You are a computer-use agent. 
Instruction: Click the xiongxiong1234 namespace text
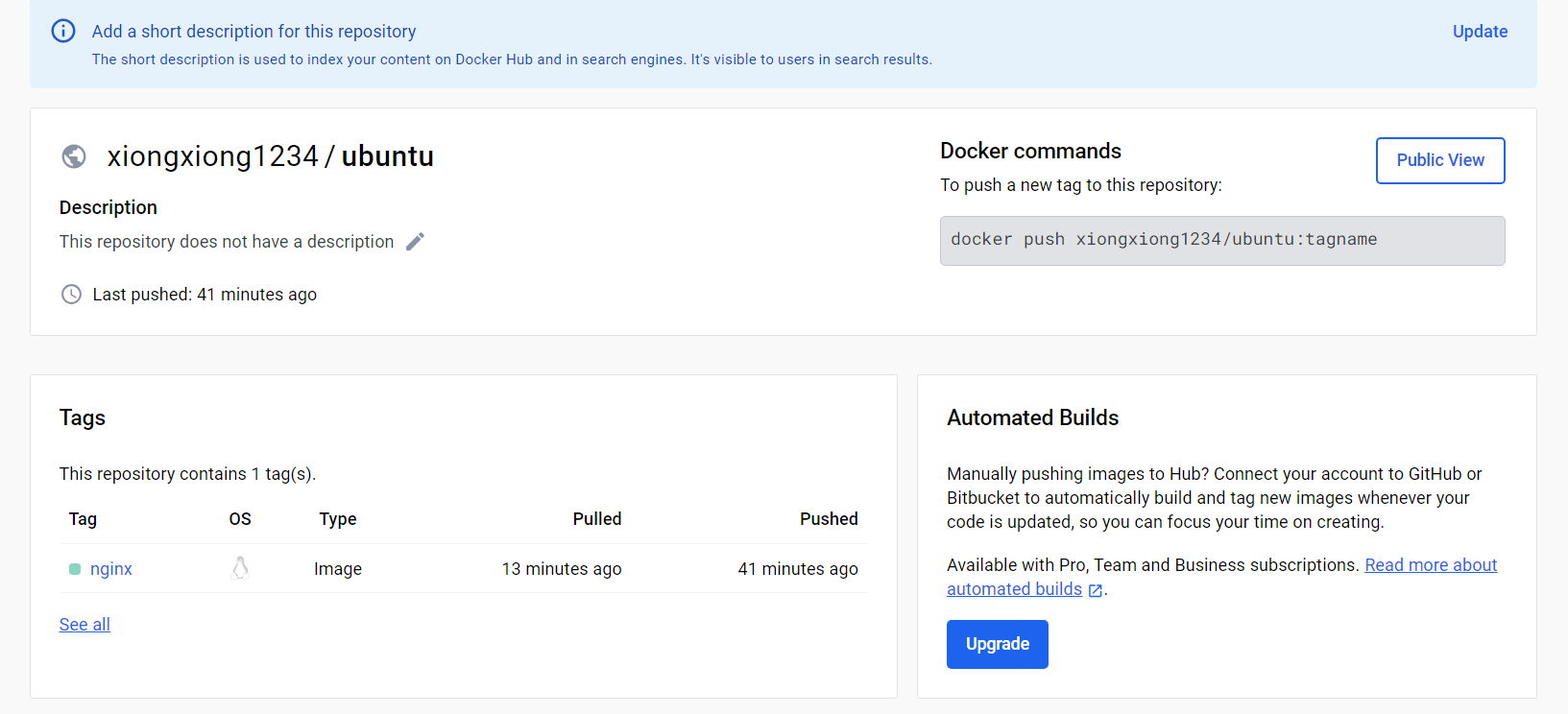pos(212,156)
